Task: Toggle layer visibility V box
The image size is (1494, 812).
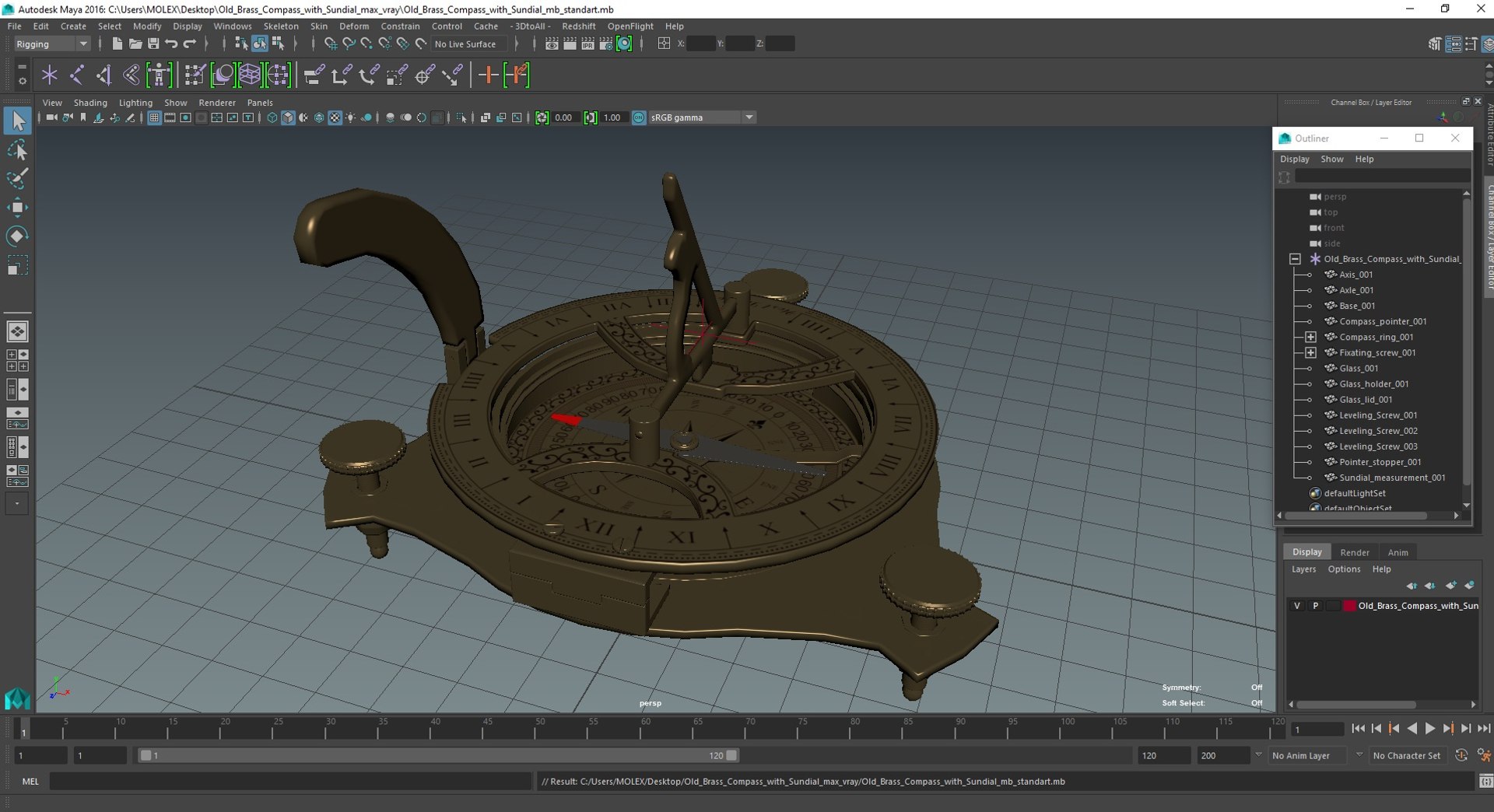Action: [1296, 606]
